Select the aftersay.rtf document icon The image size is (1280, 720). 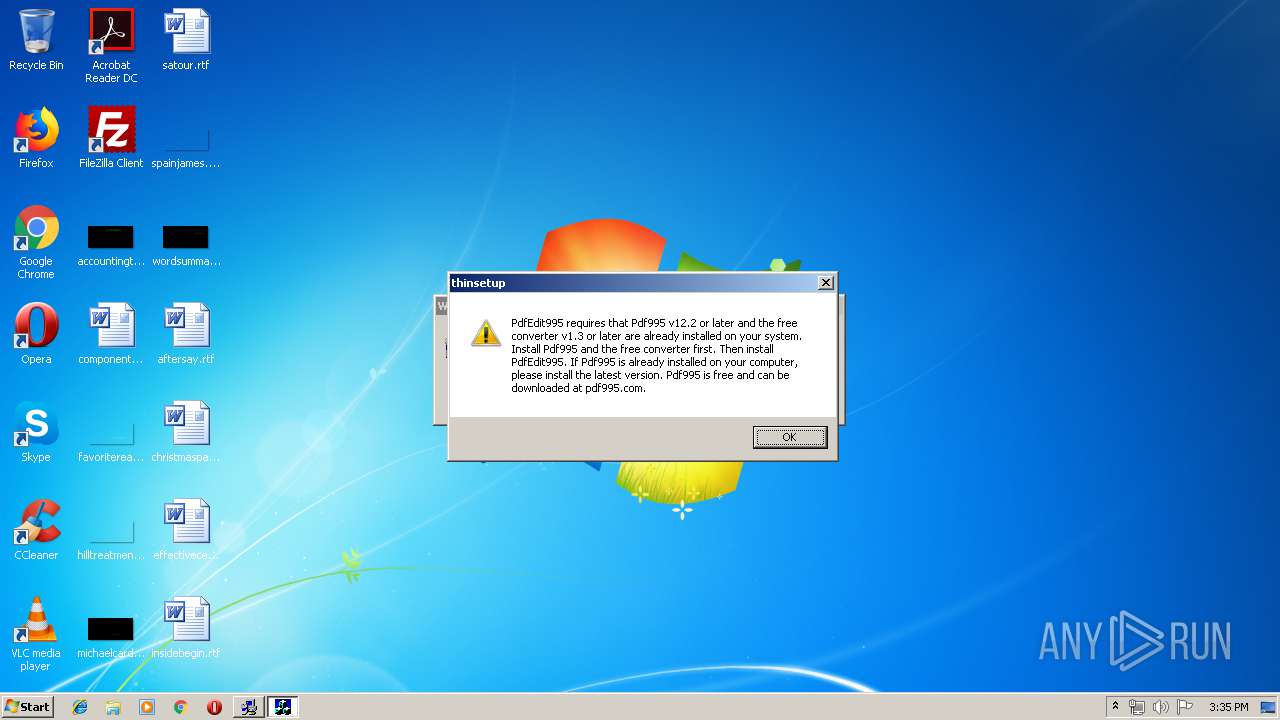186,334
